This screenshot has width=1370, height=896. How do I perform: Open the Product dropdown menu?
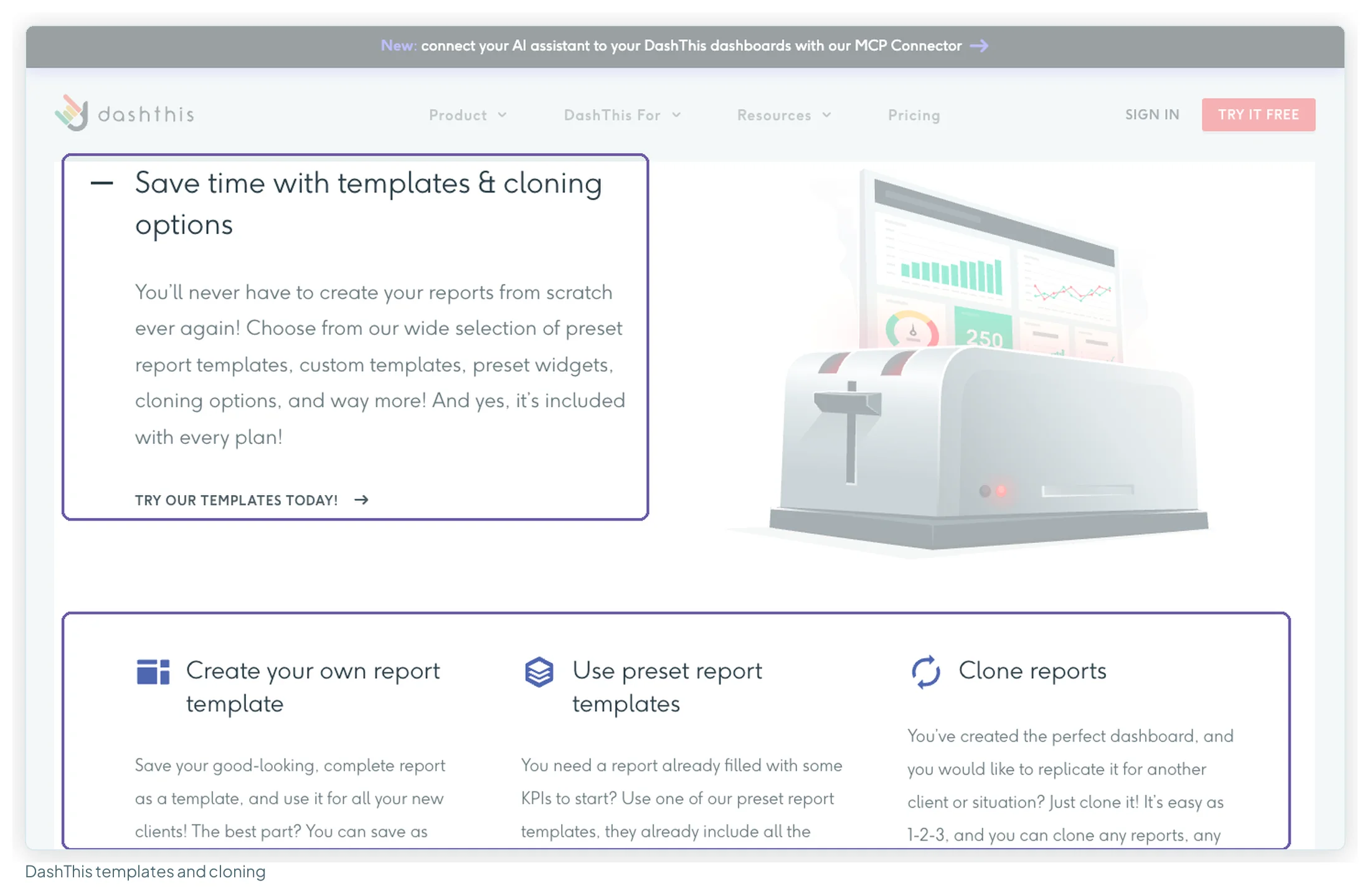coord(468,115)
